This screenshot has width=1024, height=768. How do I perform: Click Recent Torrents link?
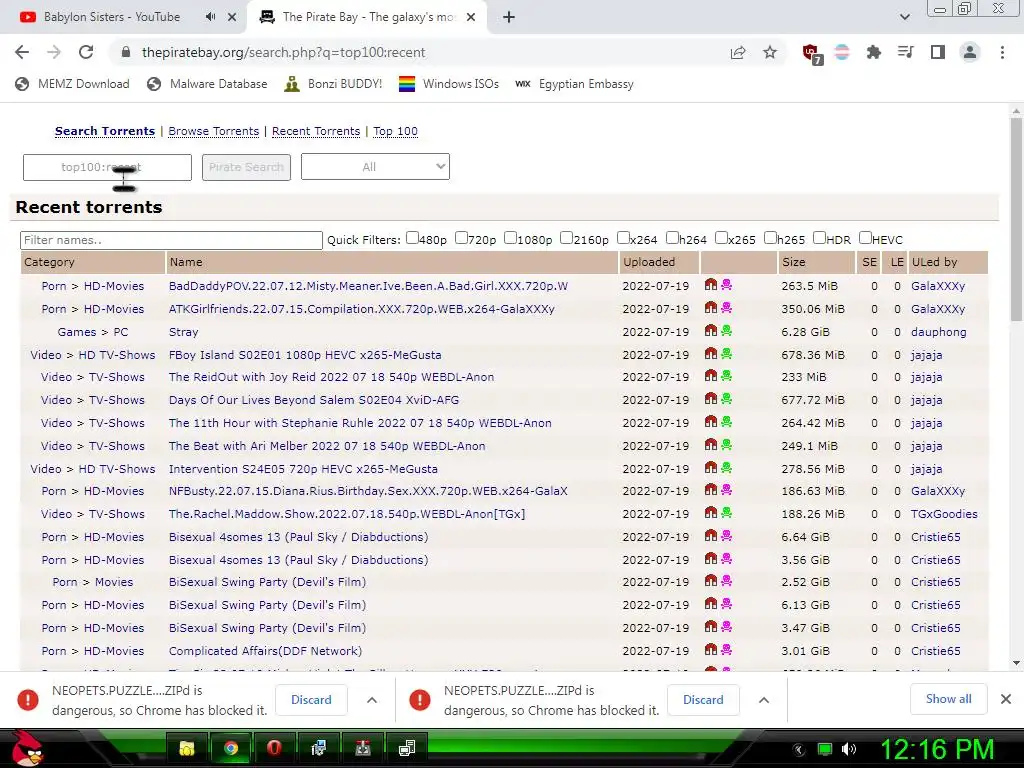click(x=316, y=131)
